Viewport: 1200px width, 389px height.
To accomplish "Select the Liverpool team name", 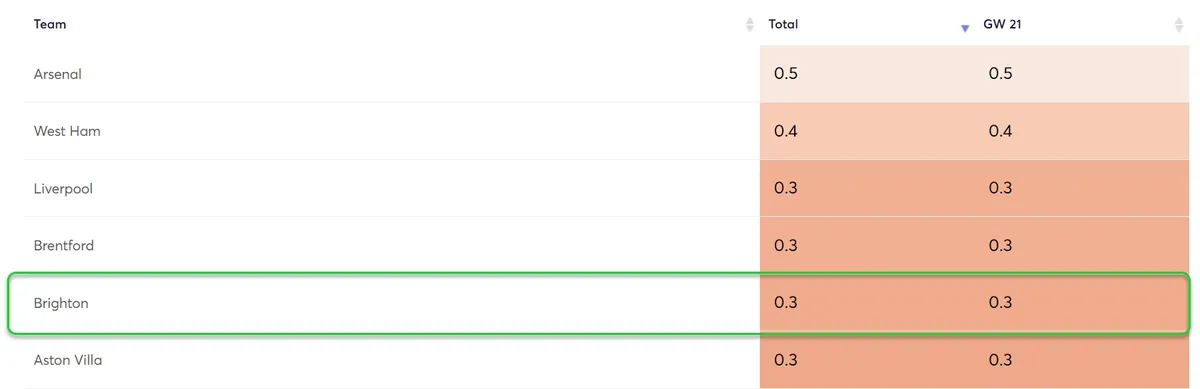I will pos(63,188).
